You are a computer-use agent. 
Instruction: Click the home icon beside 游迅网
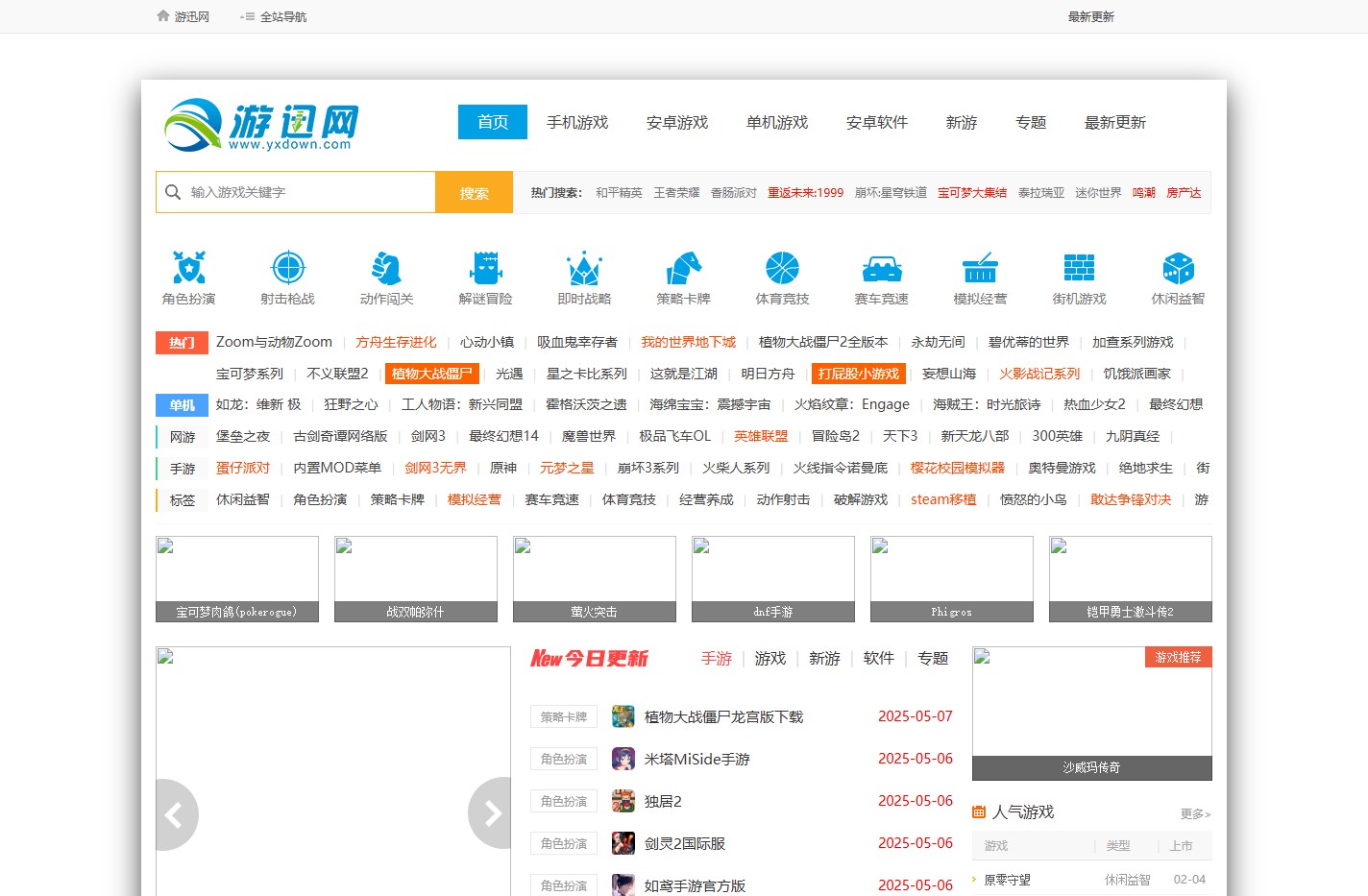tap(163, 16)
